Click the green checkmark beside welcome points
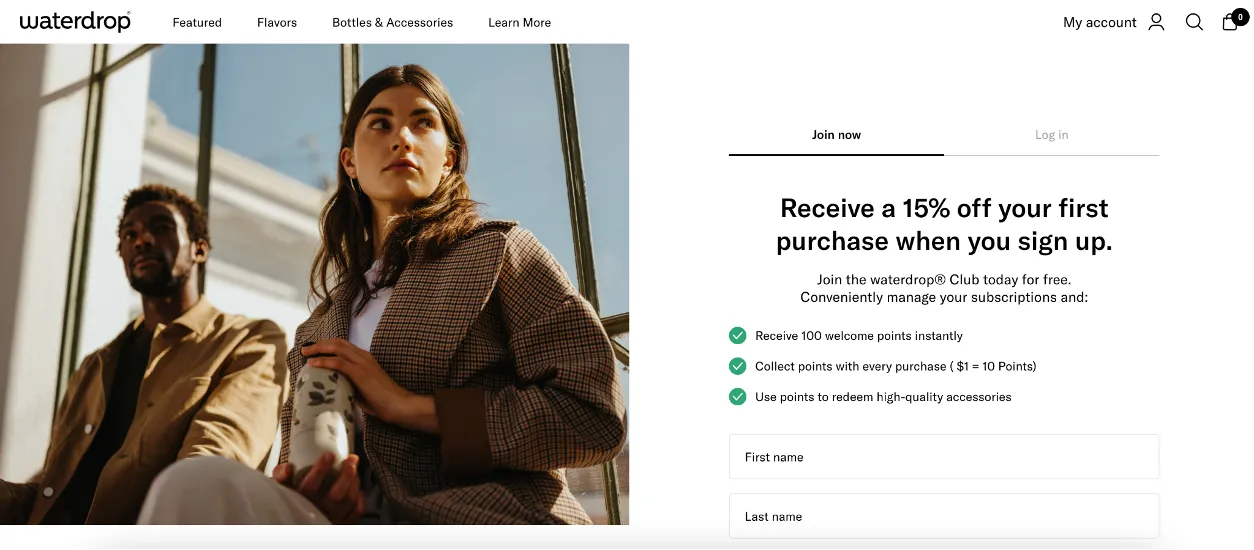 [738, 336]
